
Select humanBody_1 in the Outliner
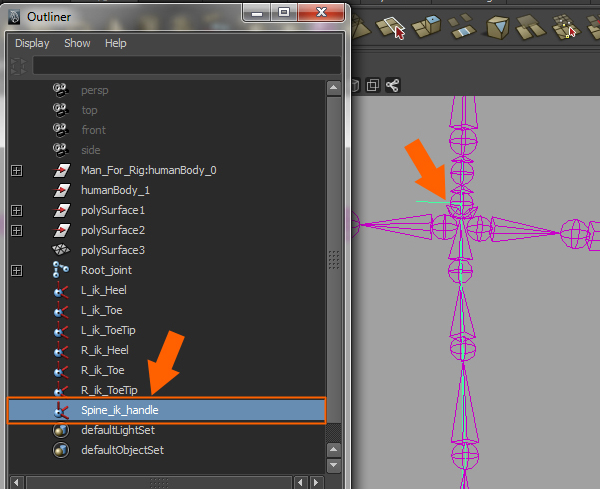coord(115,190)
